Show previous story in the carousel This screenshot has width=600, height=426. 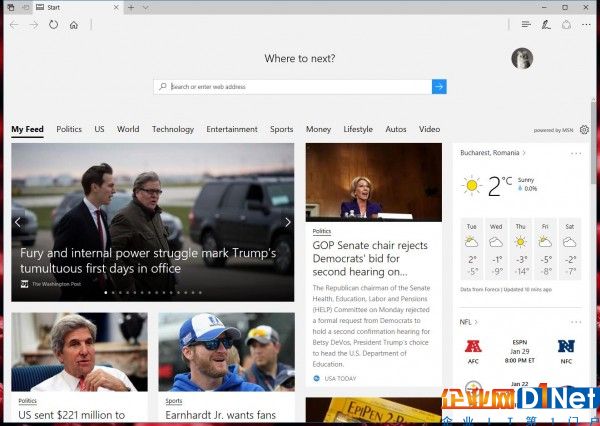pos(18,222)
